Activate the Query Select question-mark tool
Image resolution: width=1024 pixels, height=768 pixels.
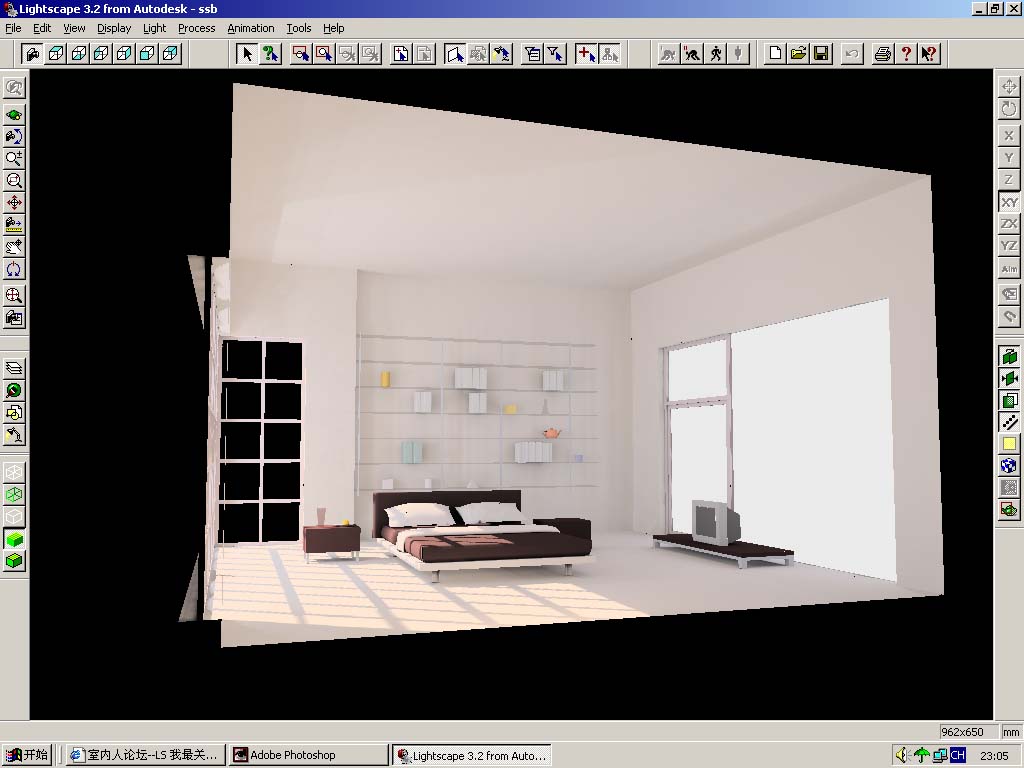(270, 54)
